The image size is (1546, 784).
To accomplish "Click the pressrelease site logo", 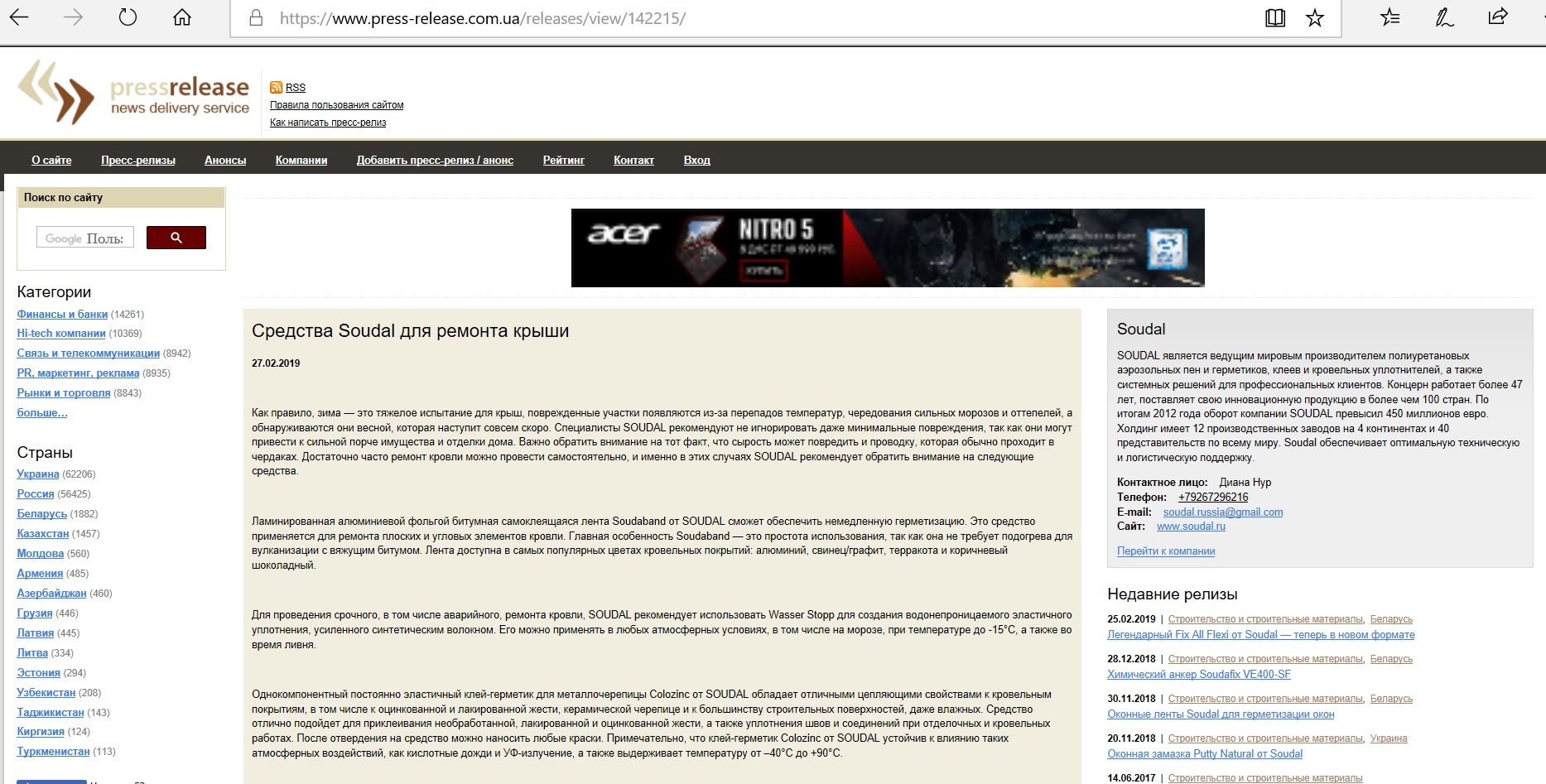I will coord(133,92).
